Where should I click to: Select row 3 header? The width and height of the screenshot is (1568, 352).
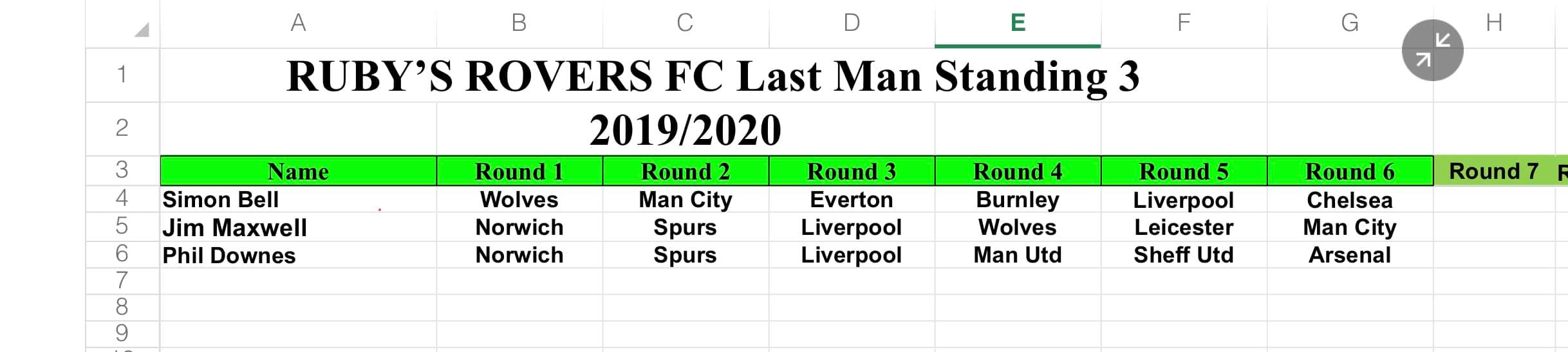point(122,170)
